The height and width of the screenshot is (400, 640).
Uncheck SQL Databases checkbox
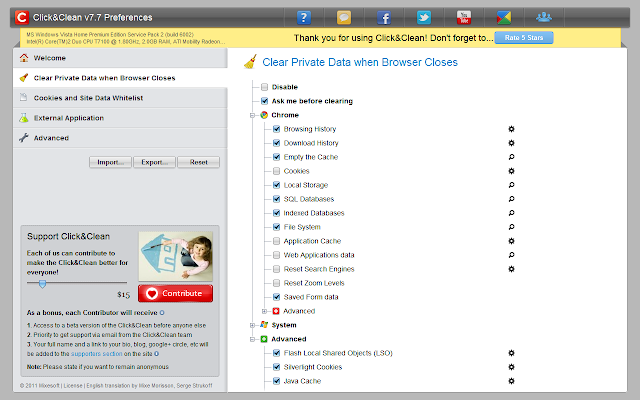point(276,199)
